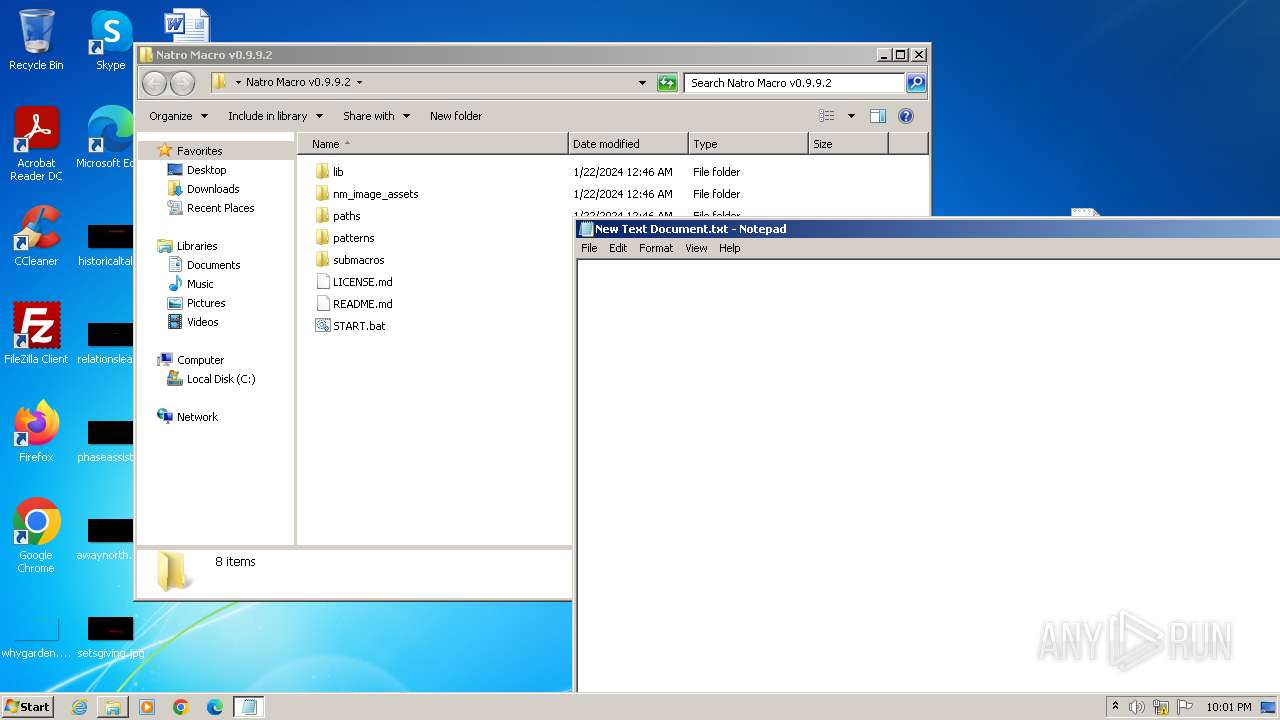
Task: Click the Back navigation arrow in Explorer
Action: 154,83
